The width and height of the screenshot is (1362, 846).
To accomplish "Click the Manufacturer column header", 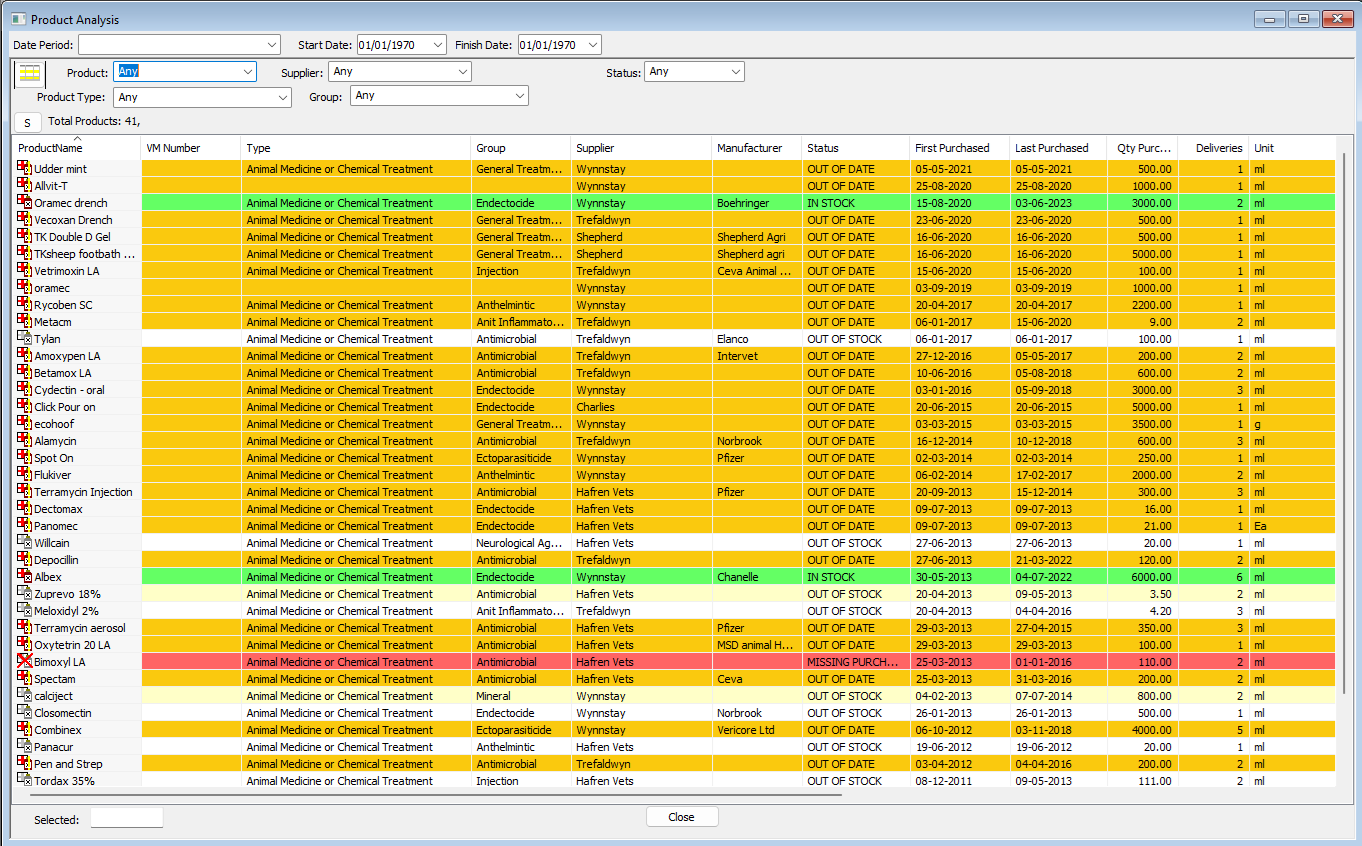I will coord(757,148).
